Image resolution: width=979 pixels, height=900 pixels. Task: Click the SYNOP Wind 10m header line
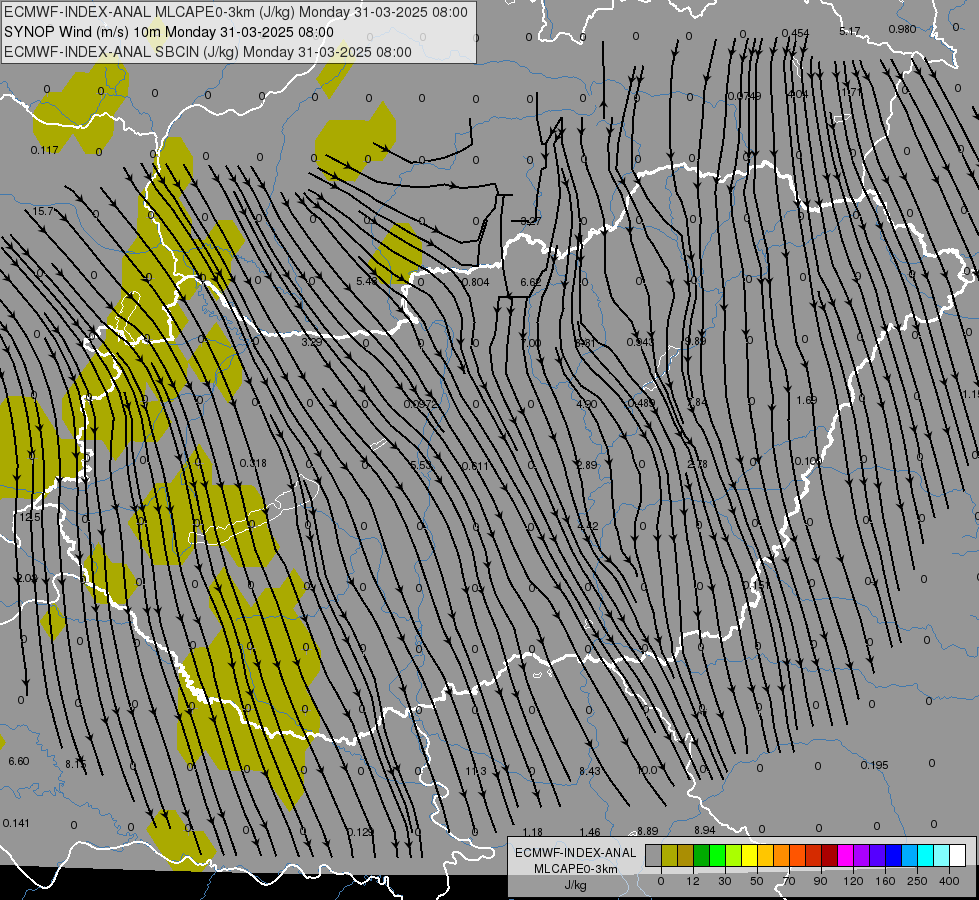pyautogui.click(x=169, y=32)
